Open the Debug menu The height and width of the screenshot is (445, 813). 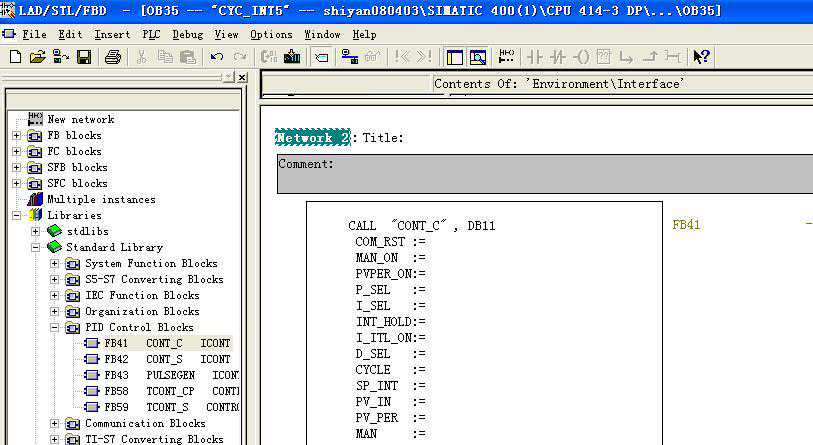(x=187, y=34)
